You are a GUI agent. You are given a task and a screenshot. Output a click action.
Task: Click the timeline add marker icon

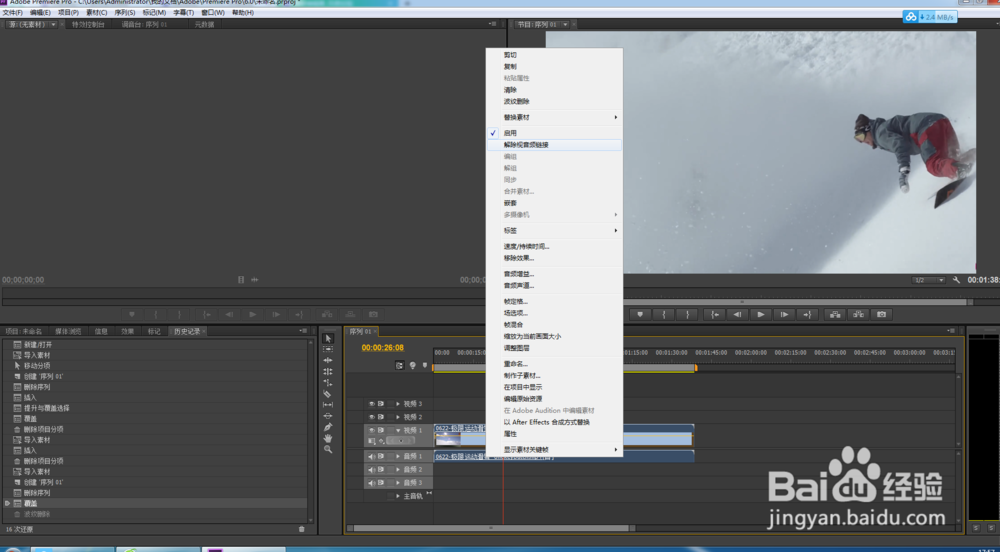(425, 365)
